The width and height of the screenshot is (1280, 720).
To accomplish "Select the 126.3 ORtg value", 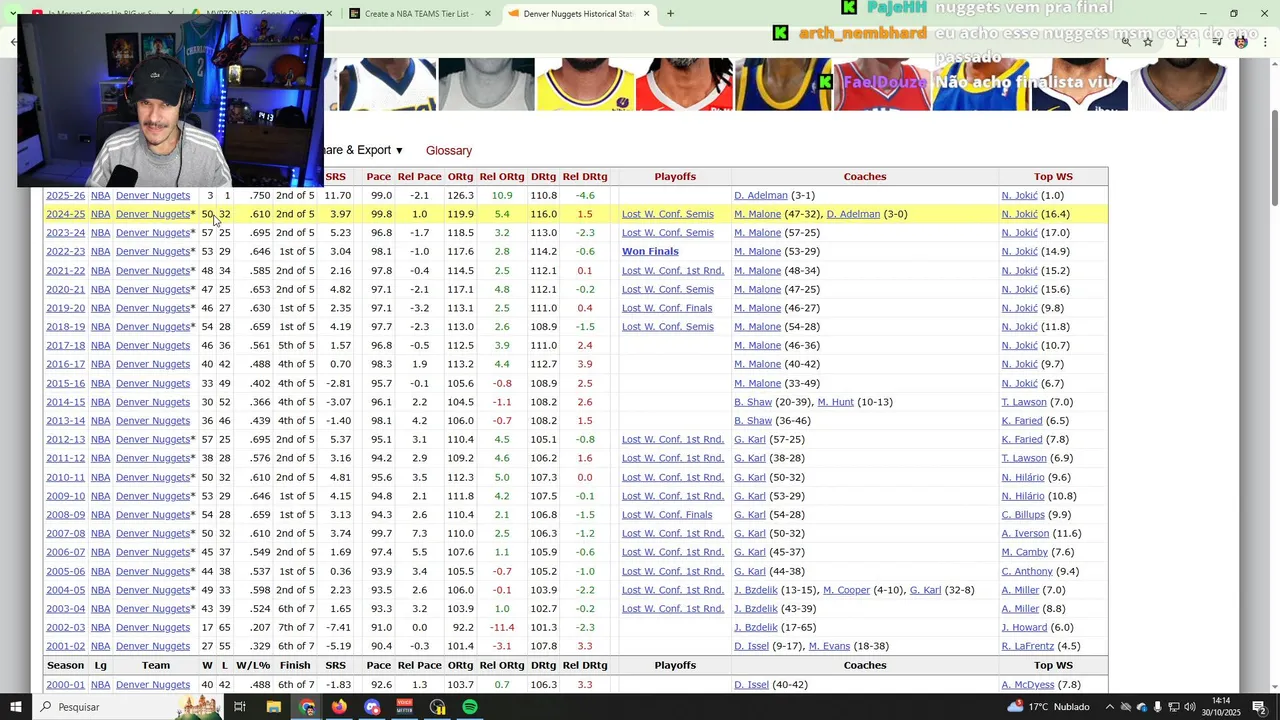I will 460,195.
